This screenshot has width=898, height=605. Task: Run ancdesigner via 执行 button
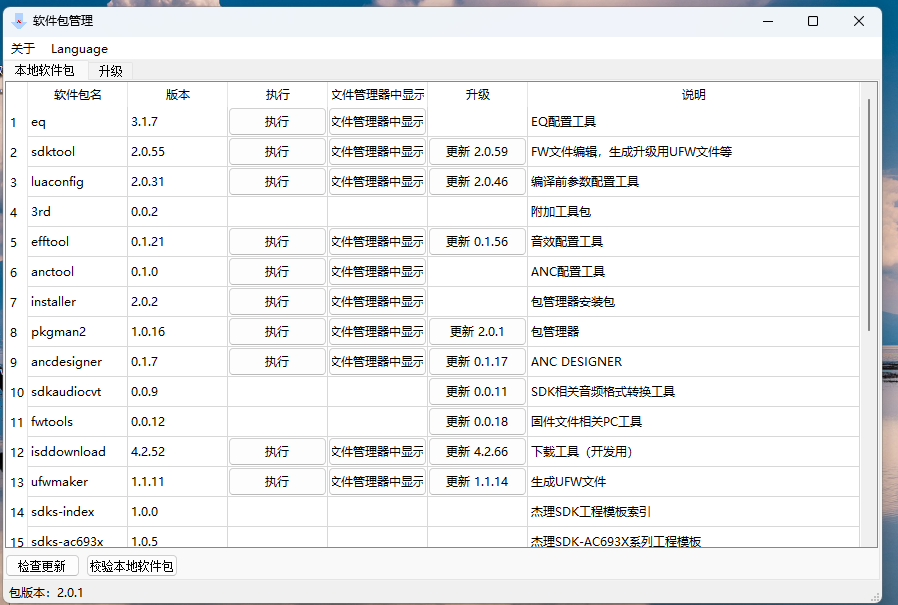(x=277, y=362)
